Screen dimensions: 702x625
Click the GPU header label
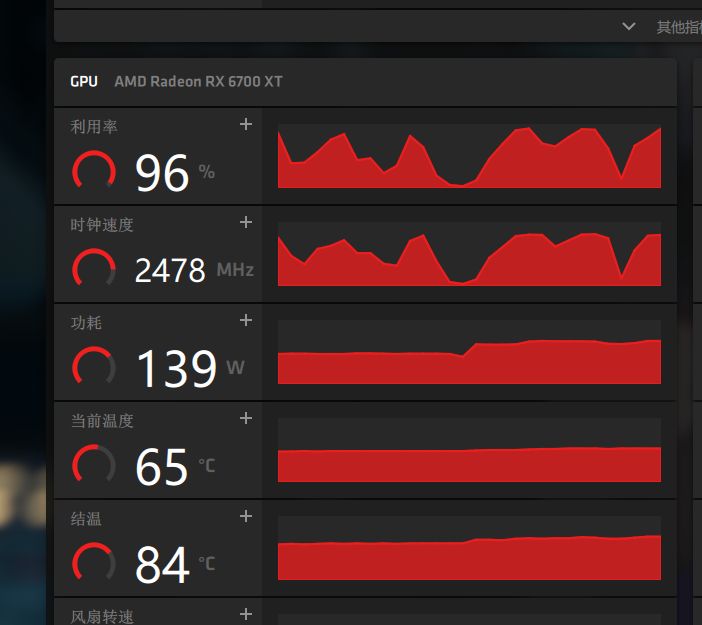[84, 81]
